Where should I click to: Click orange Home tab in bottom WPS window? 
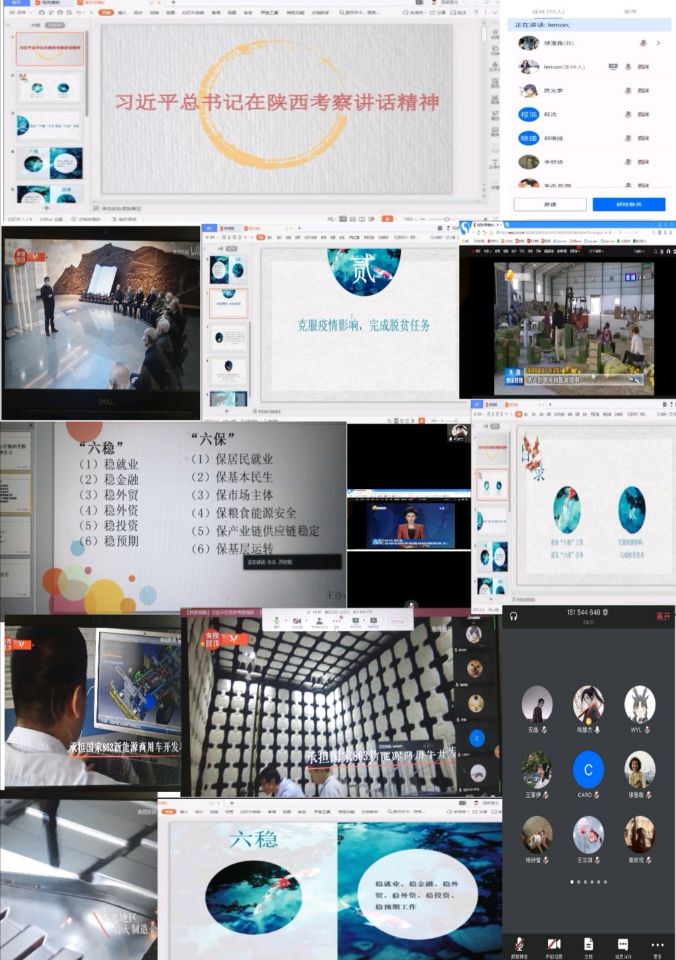pos(167,811)
